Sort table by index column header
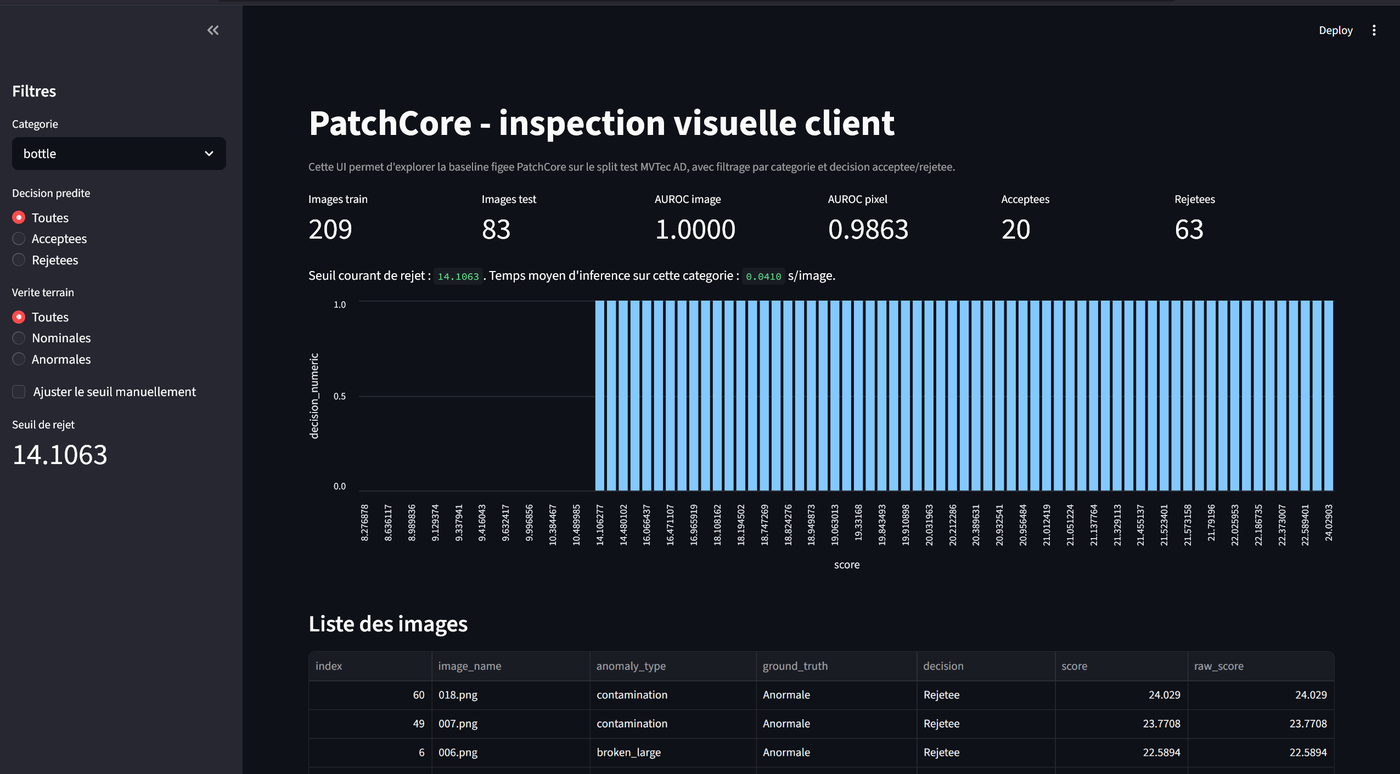 370,666
